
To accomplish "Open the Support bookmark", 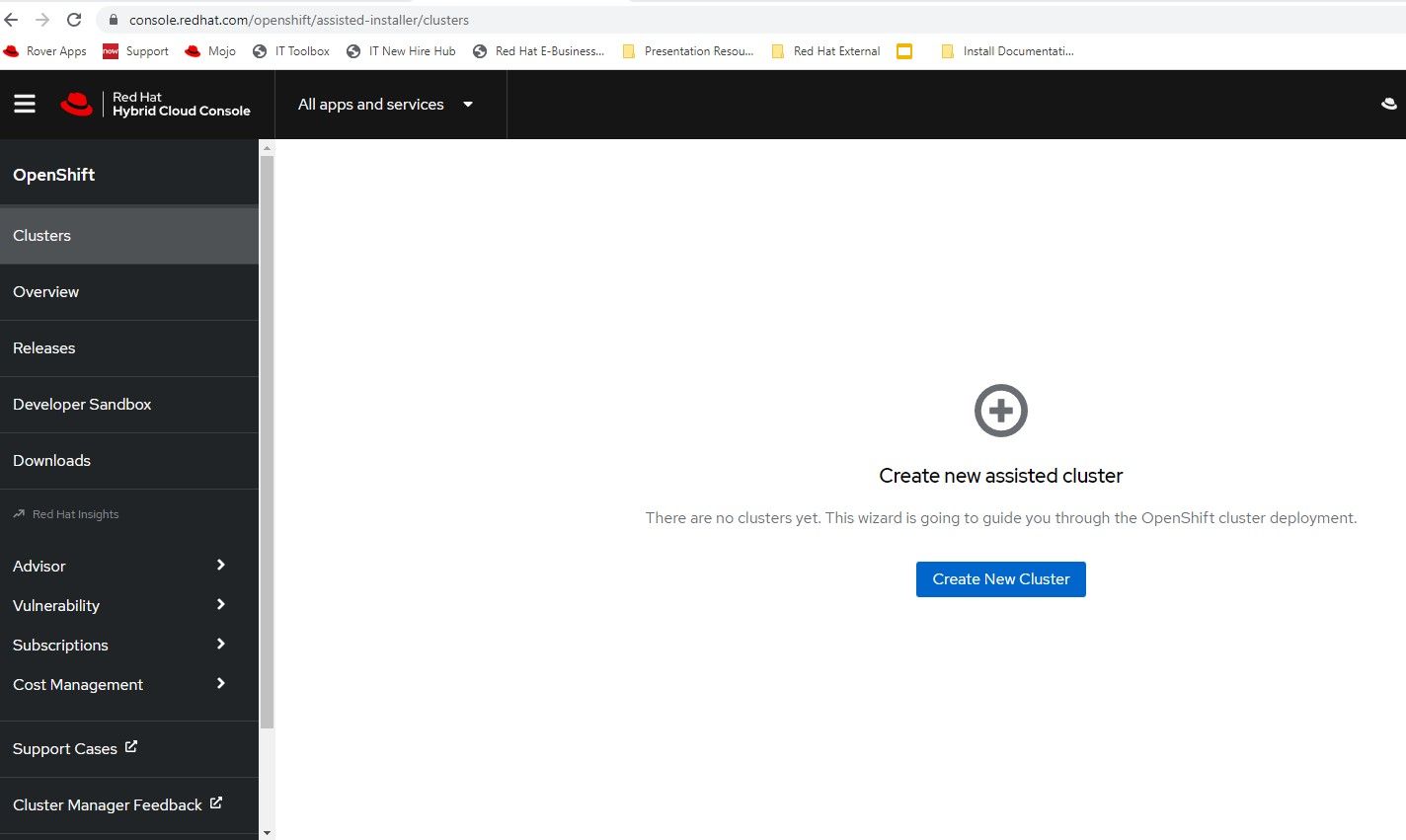I will pos(135,51).
